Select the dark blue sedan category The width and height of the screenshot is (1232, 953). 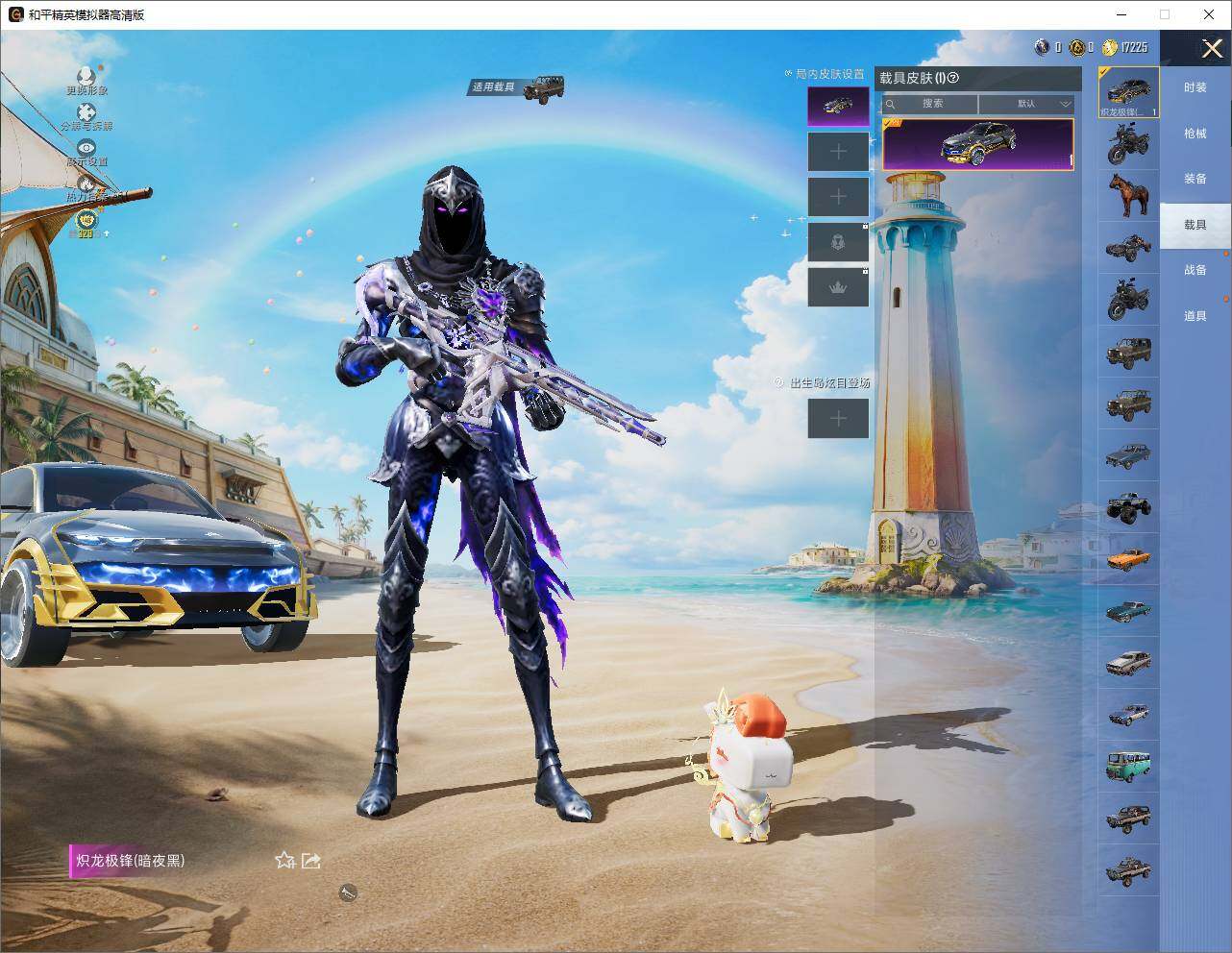pyautogui.click(x=1129, y=455)
